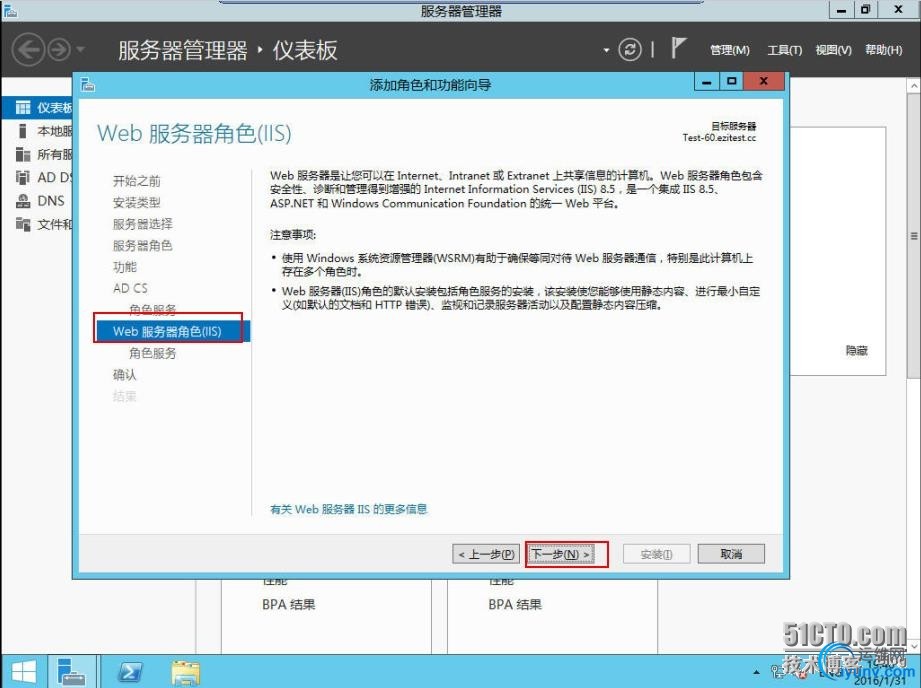Viewport: 921px width, 688px height.
Task: Show hidden system tray icons
Action: point(757,672)
